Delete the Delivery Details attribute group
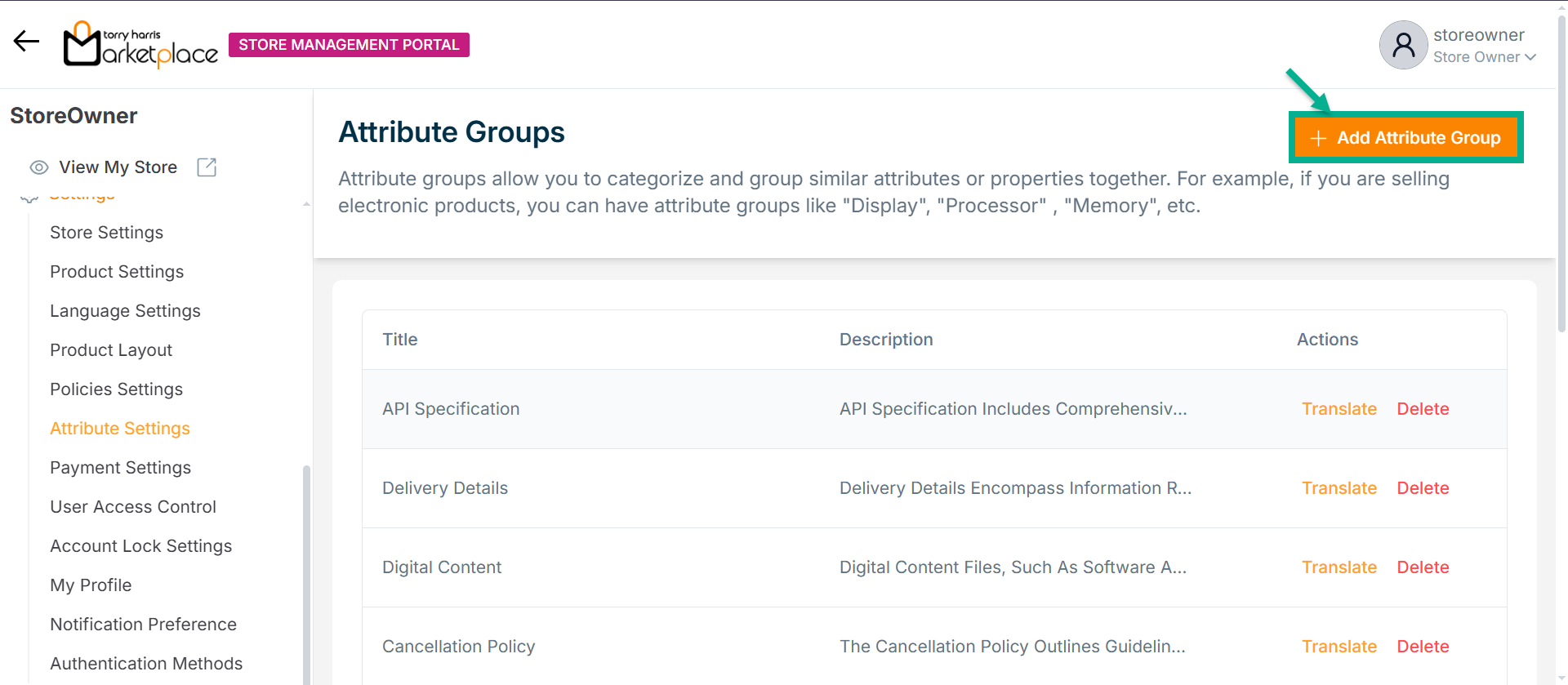This screenshot has height=685, width=1568. click(1422, 488)
